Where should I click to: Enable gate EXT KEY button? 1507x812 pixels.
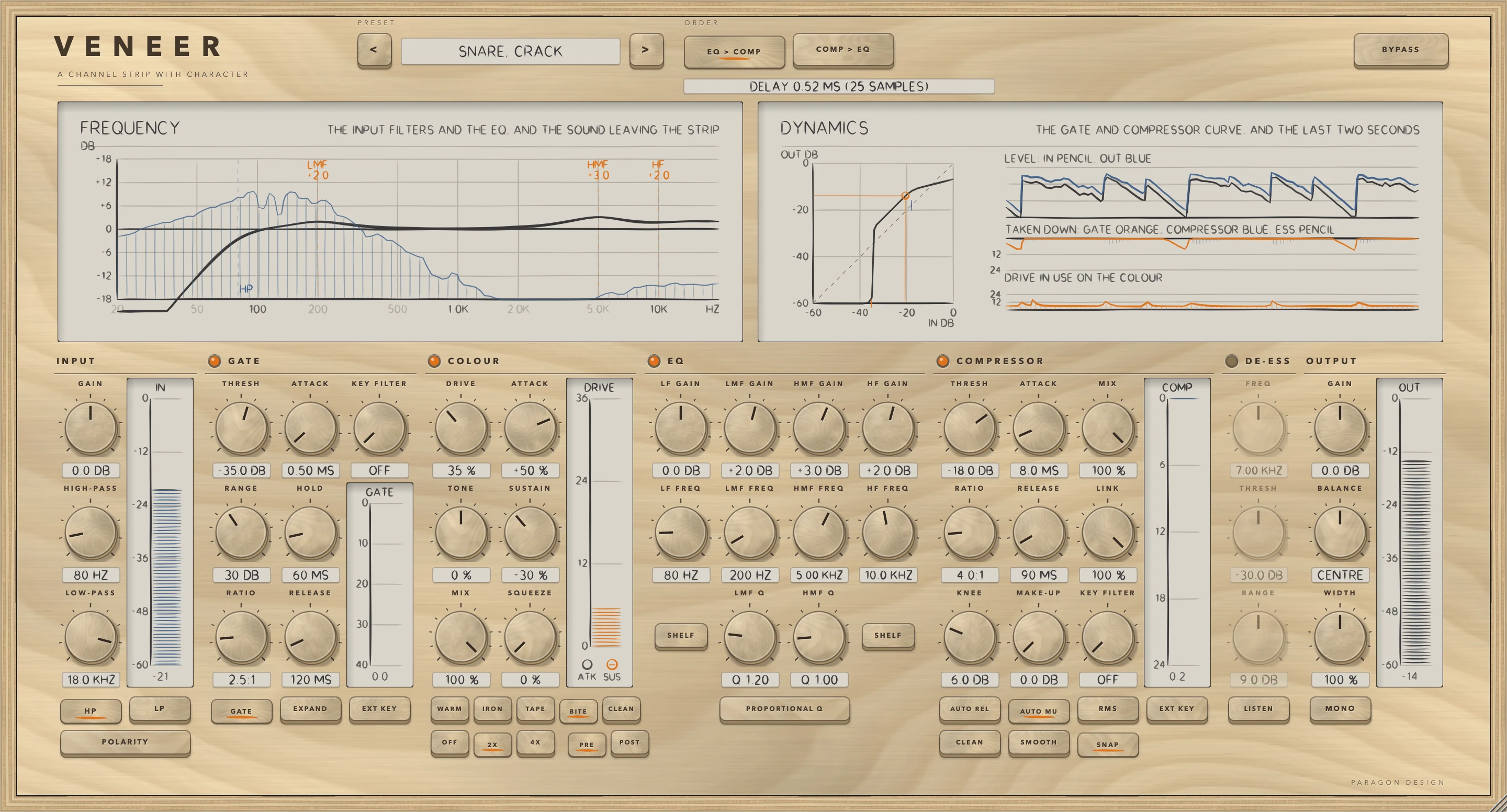click(379, 709)
